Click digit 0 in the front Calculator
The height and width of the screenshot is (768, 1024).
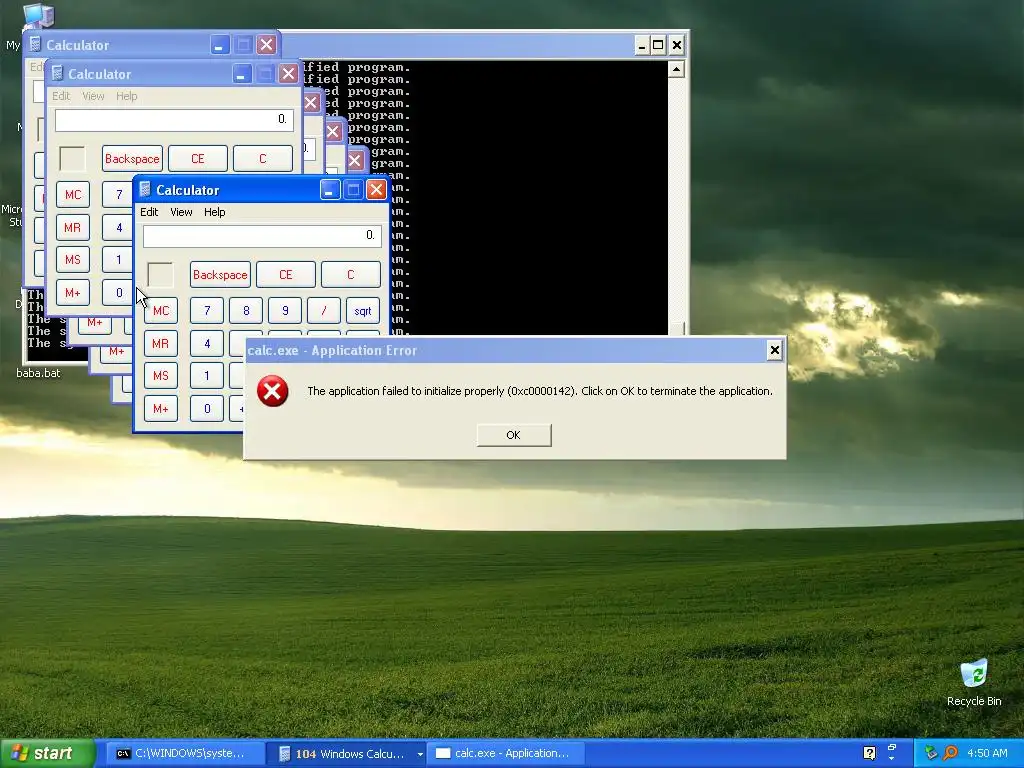[x=207, y=409]
